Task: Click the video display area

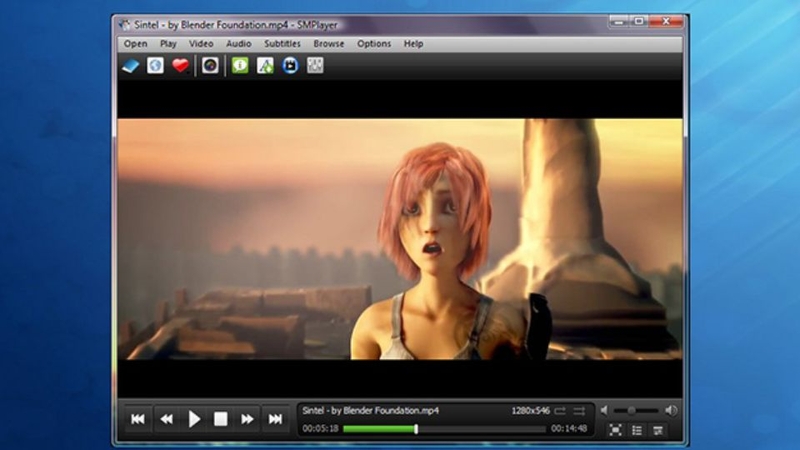Action: click(400, 239)
